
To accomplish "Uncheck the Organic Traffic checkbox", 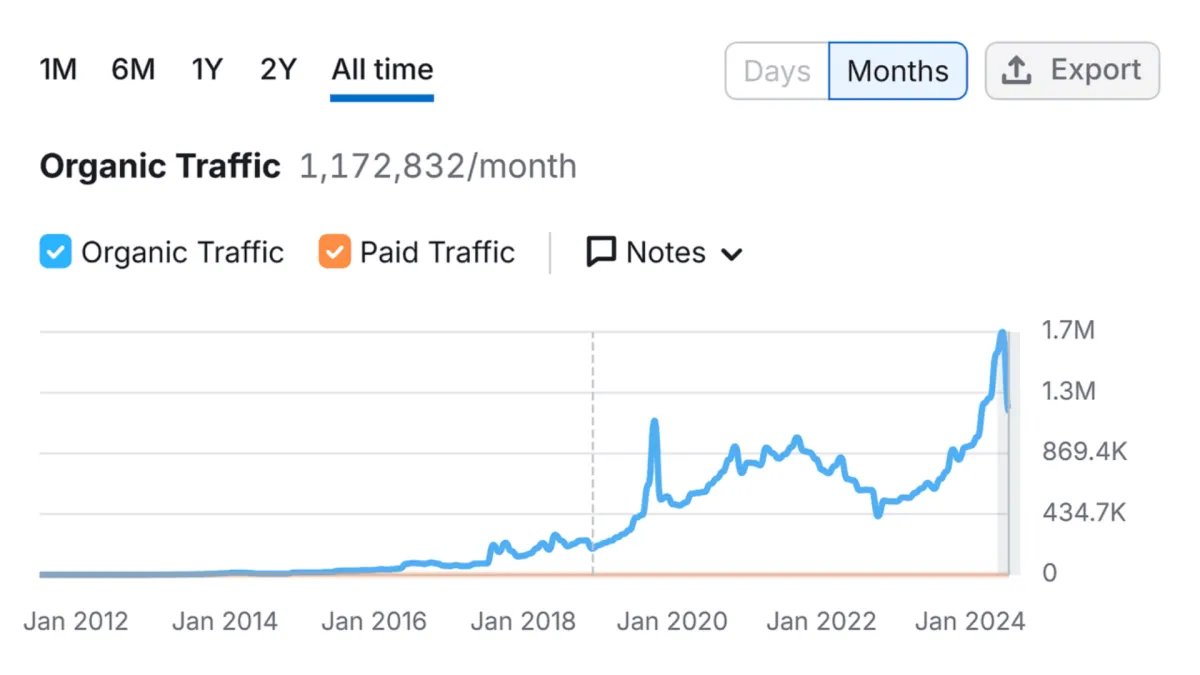I will pos(55,252).
